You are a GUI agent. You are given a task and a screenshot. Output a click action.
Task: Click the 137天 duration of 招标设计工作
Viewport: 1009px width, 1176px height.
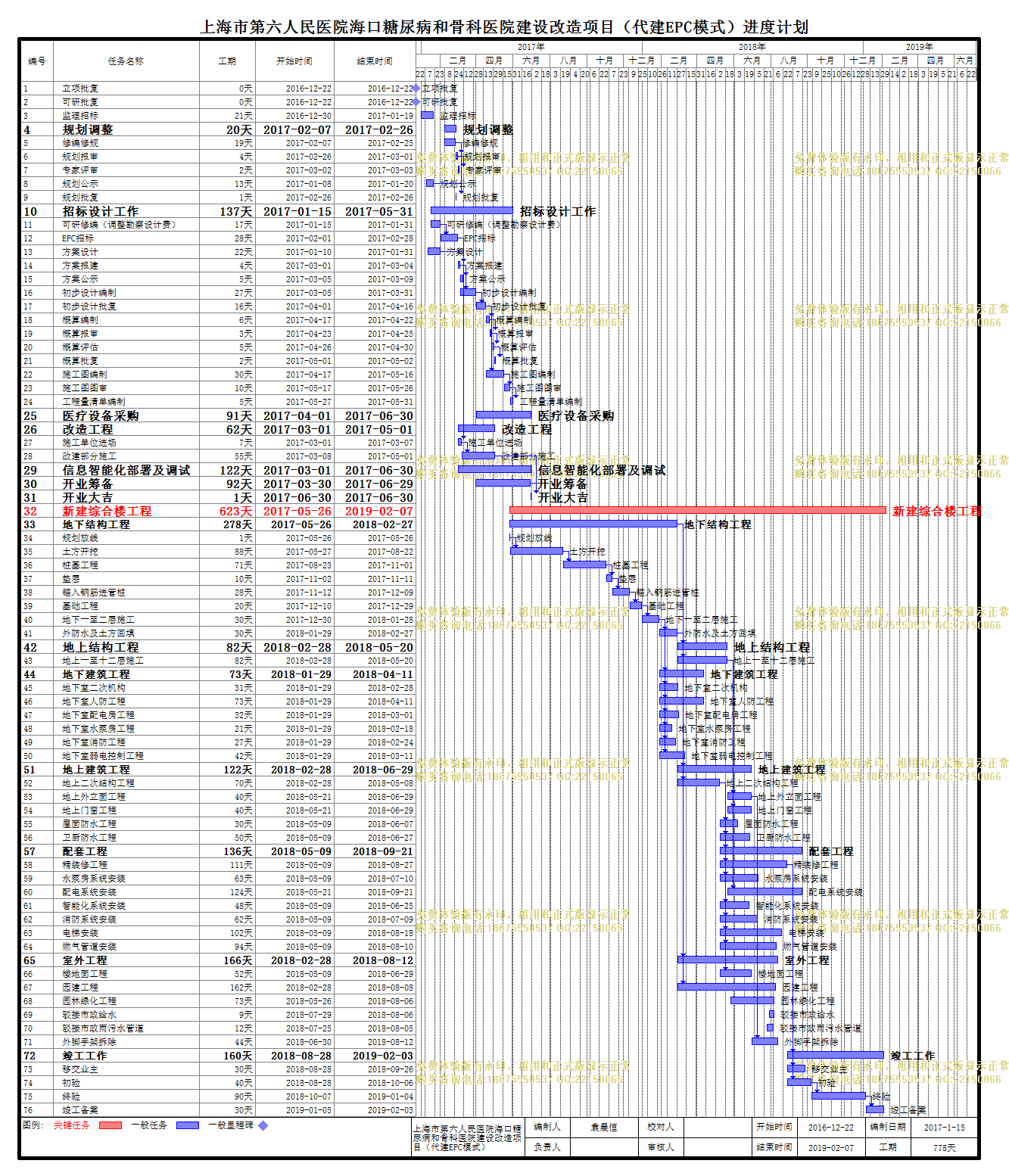(x=235, y=211)
